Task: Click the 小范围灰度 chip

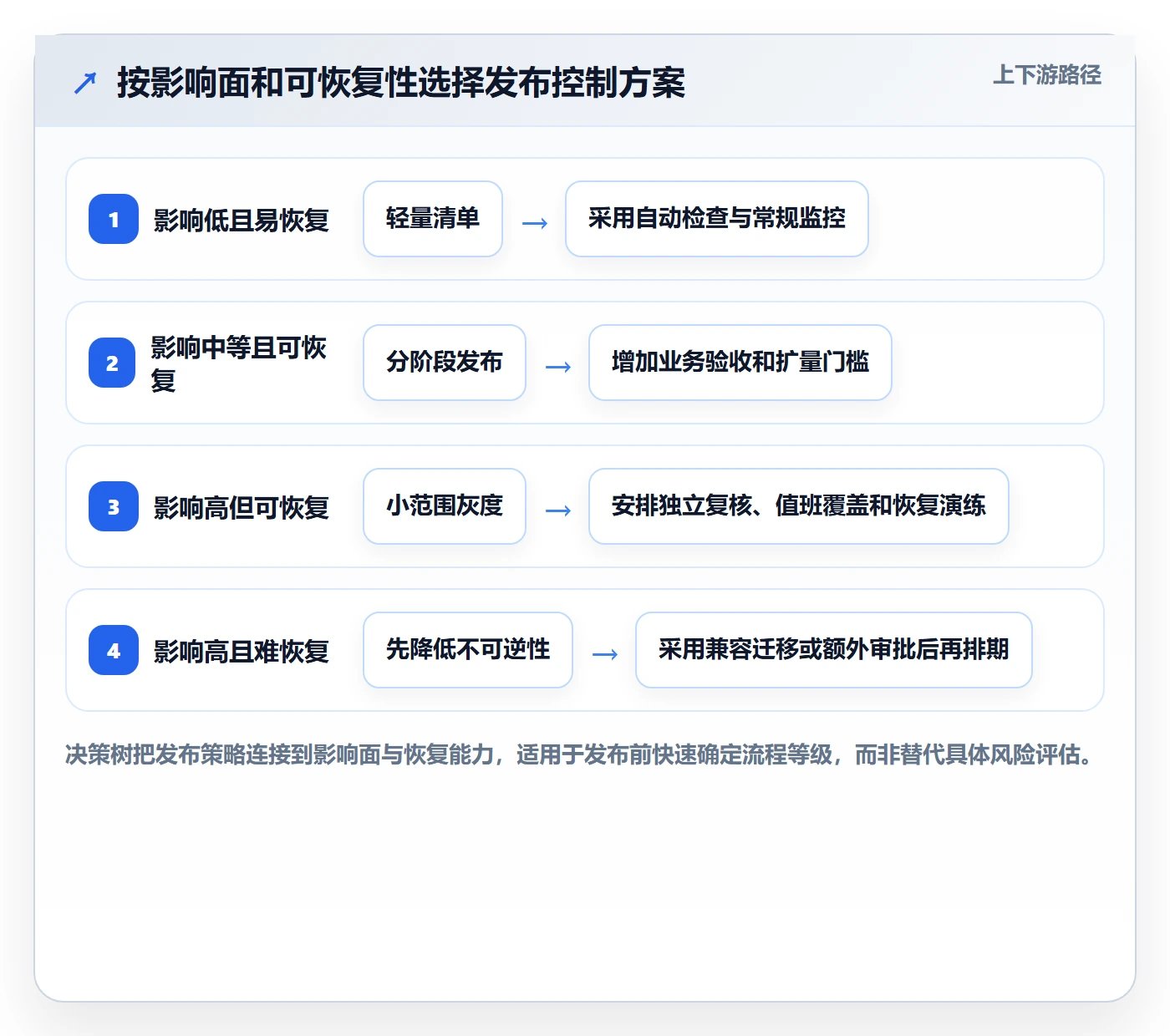Action: (x=445, y=506)
